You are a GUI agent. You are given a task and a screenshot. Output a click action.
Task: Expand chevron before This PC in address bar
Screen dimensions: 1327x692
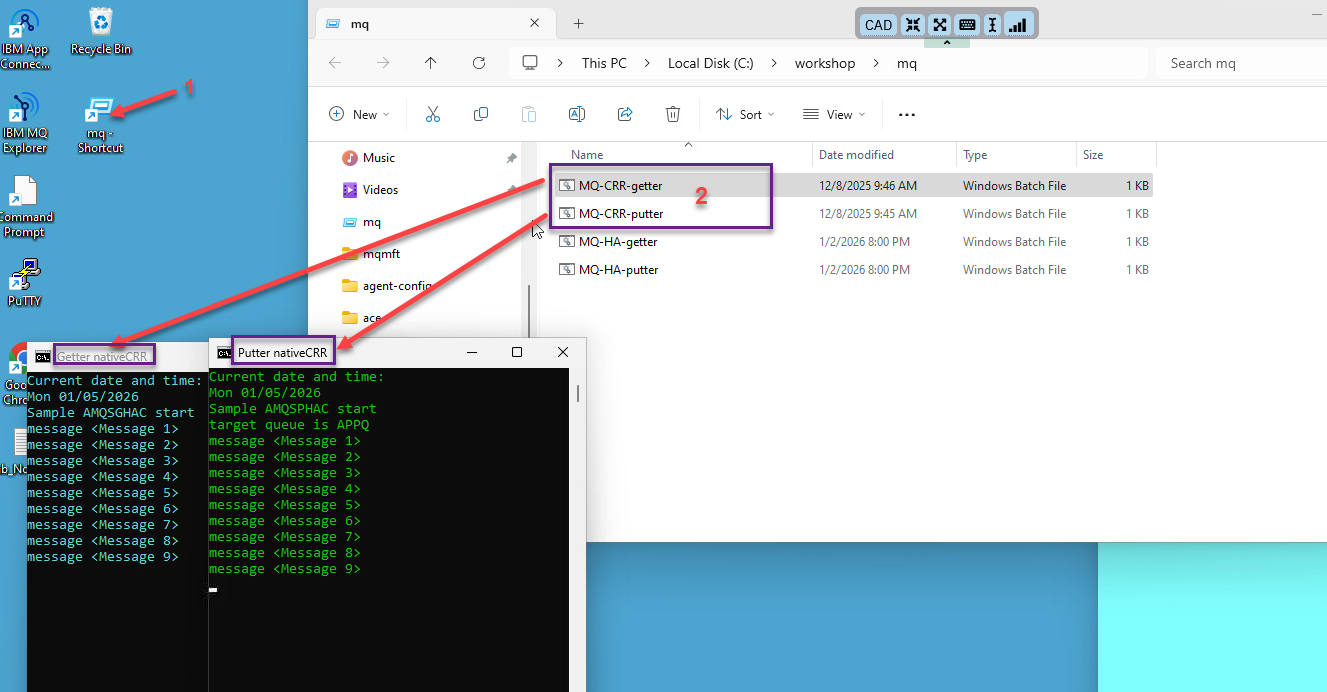pyautogui.click(x=561, y=63)
